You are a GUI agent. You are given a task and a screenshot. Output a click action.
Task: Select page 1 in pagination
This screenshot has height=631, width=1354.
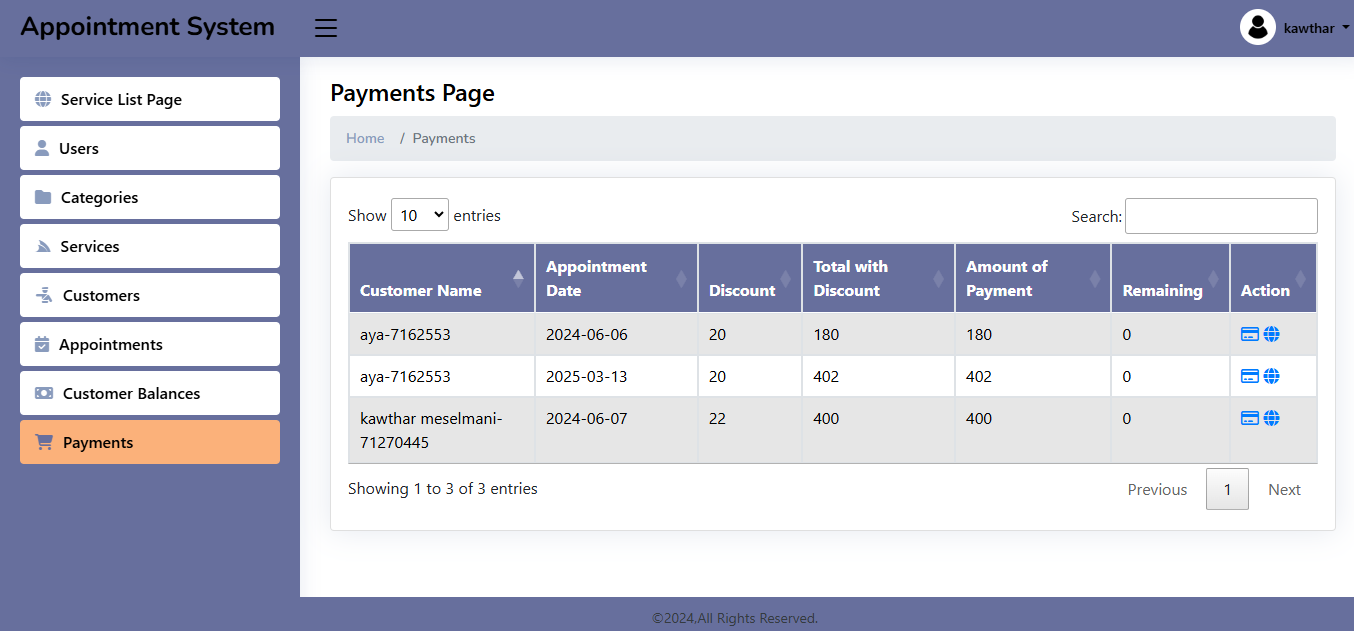pos(1227,489)
